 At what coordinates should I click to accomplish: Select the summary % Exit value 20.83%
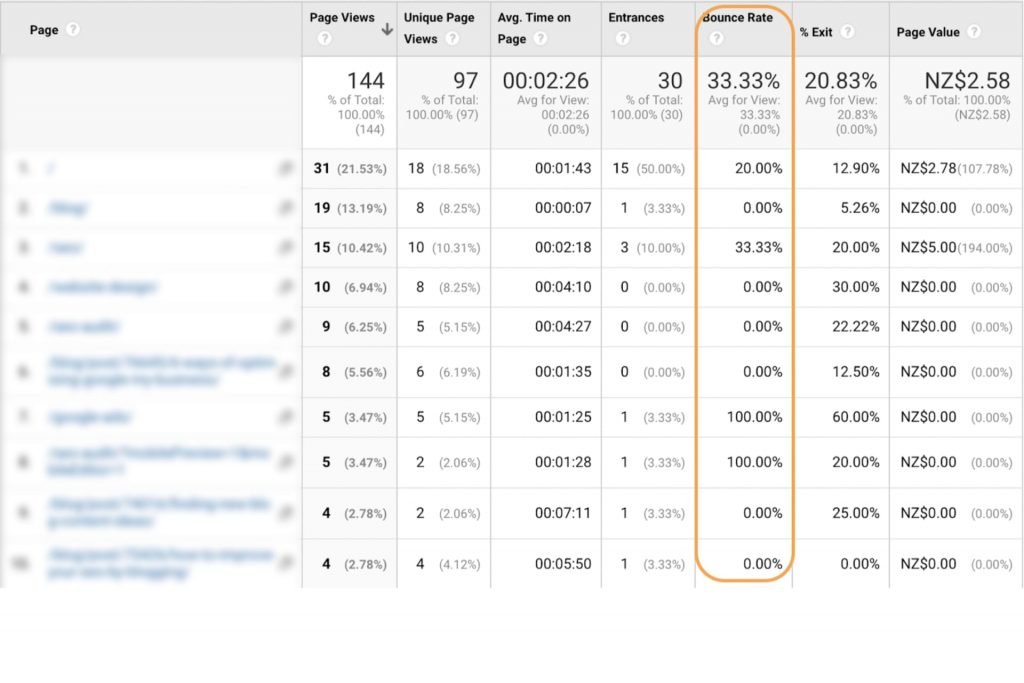tap(840, 80)
